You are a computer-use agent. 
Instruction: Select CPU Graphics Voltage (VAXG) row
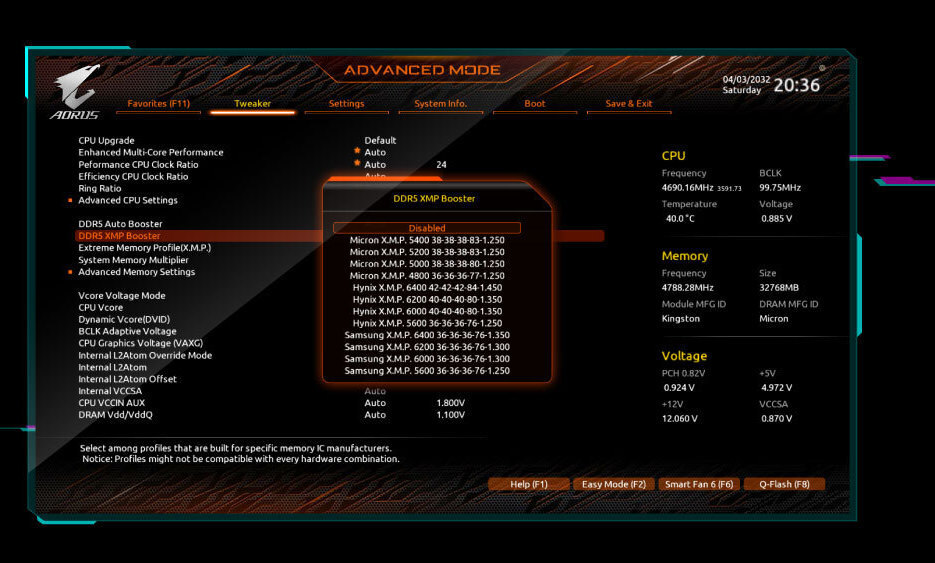[x=140, y=344]
